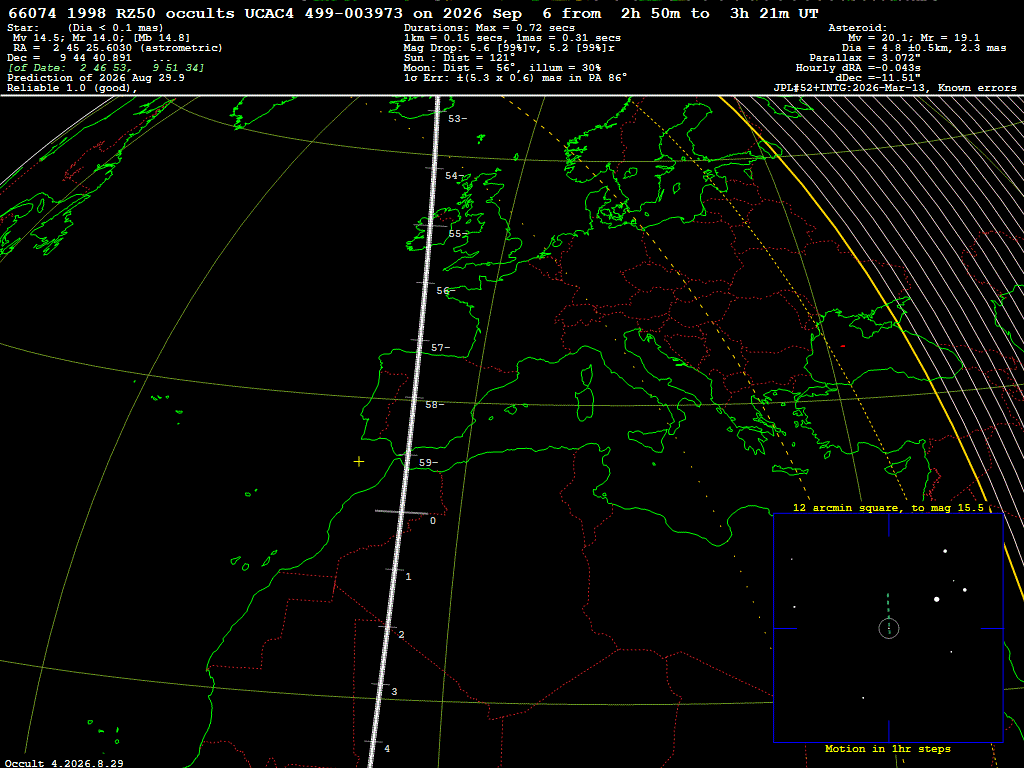The height and width of the screenshot is (768, 1024).
Task: Select the brightest star in the finder chart
Action: (936, 599)
